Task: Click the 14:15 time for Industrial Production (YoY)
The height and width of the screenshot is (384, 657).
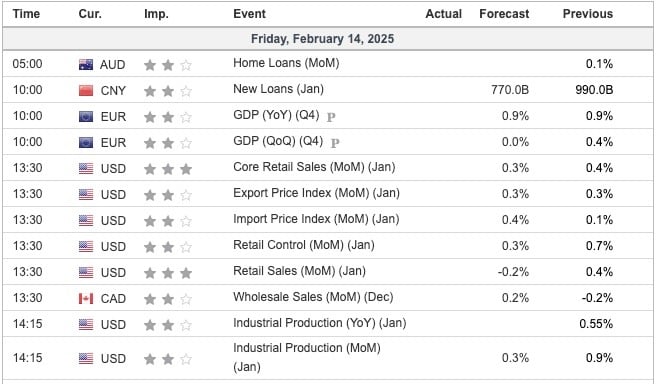Action: coord(27,324)
